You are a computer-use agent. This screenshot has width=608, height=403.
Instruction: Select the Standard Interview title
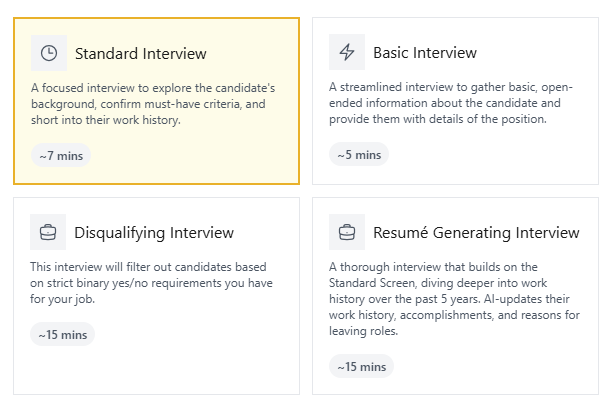click(x=140, y=53)
